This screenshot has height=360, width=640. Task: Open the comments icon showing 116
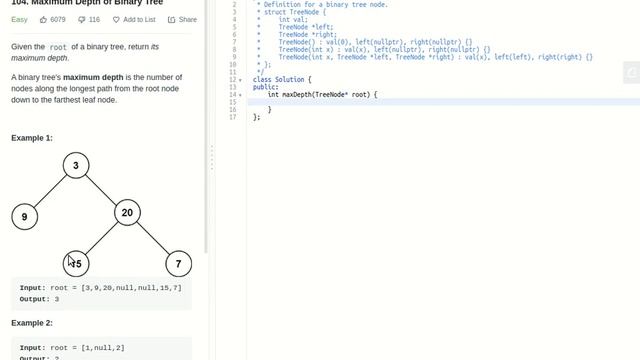(82, 20)
